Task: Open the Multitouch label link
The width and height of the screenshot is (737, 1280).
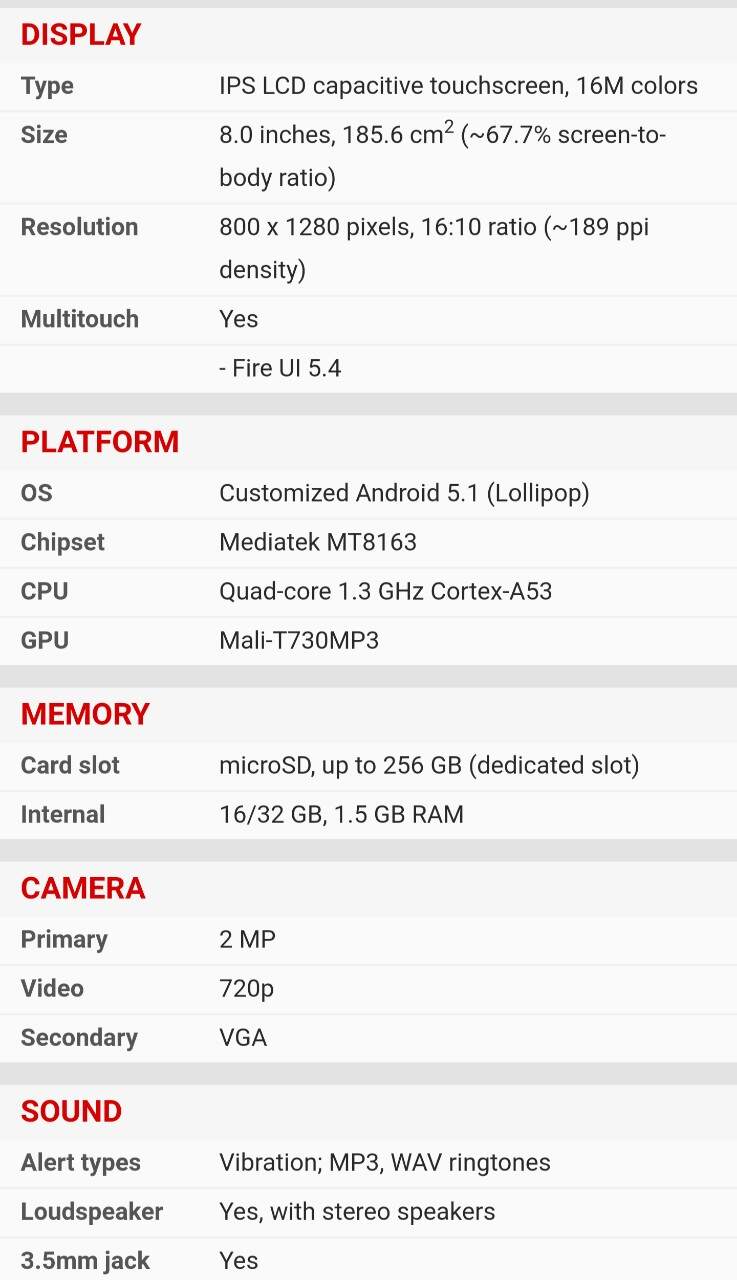Action: click(79, 320)
